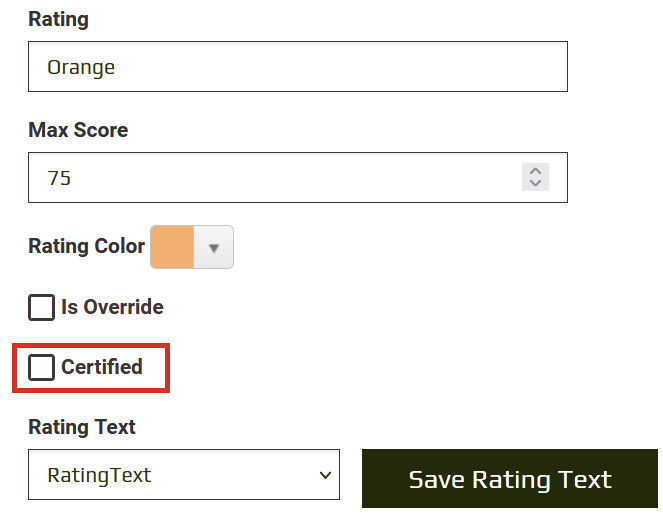
Task: Click the spinner control beside 75
Action: [x=536, y=177]
